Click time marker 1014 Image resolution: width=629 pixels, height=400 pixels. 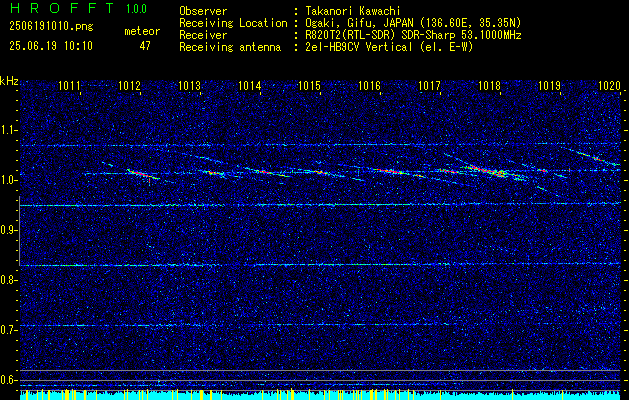(250, 85)
